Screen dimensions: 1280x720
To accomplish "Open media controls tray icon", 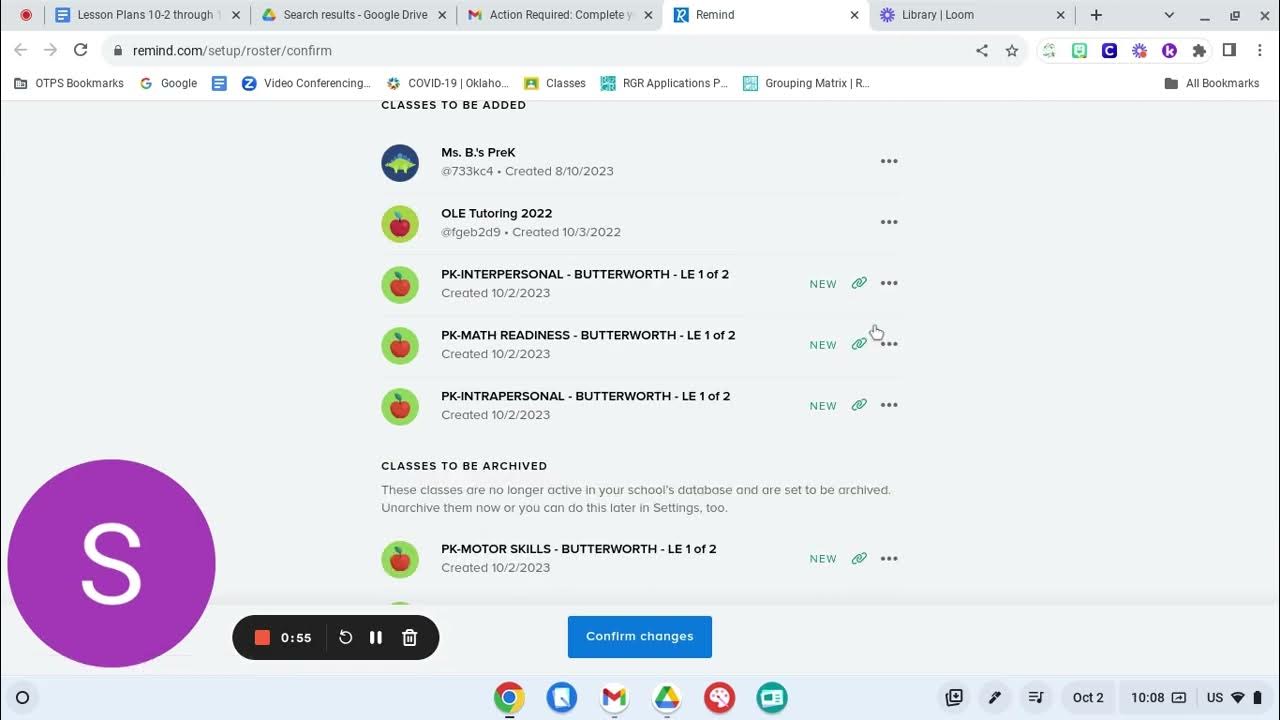I will point(1036,698).
